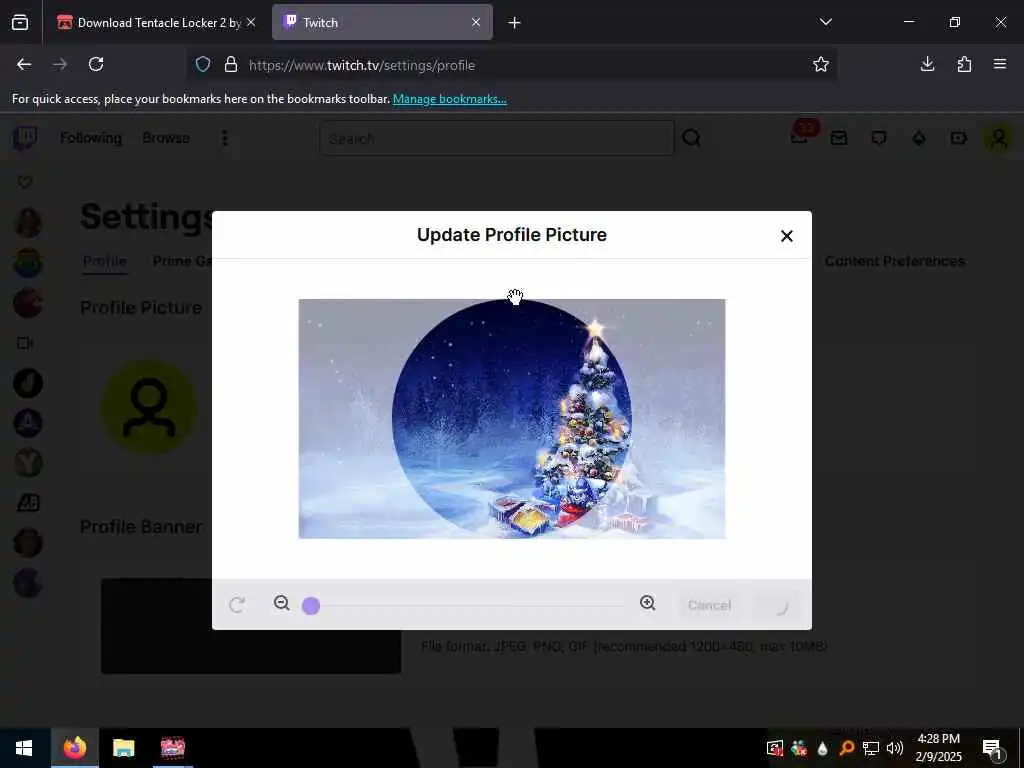Open the Twitch more options dots menu

[x=225, y=138]
